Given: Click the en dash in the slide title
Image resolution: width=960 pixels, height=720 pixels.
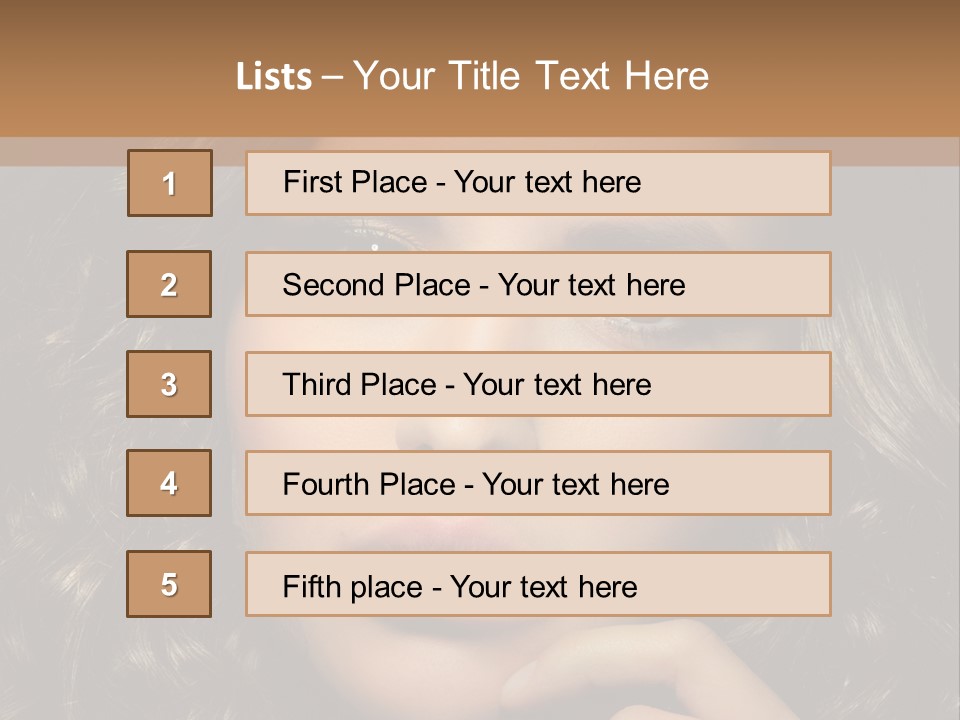Looking at the screenshot, I should tap(332, 77).
